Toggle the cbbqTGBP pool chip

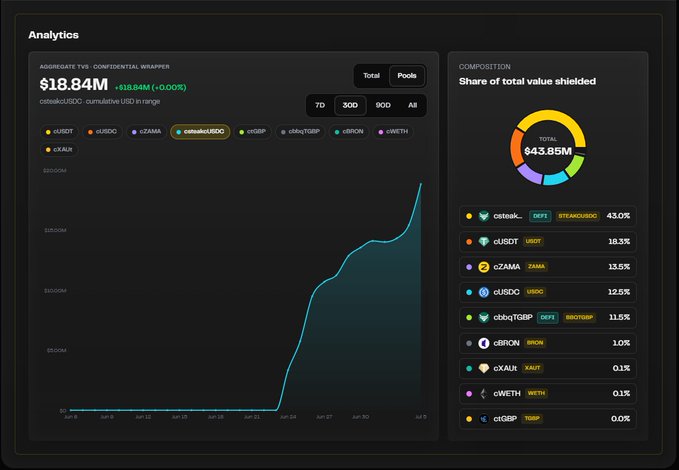[x=300, y=132]
